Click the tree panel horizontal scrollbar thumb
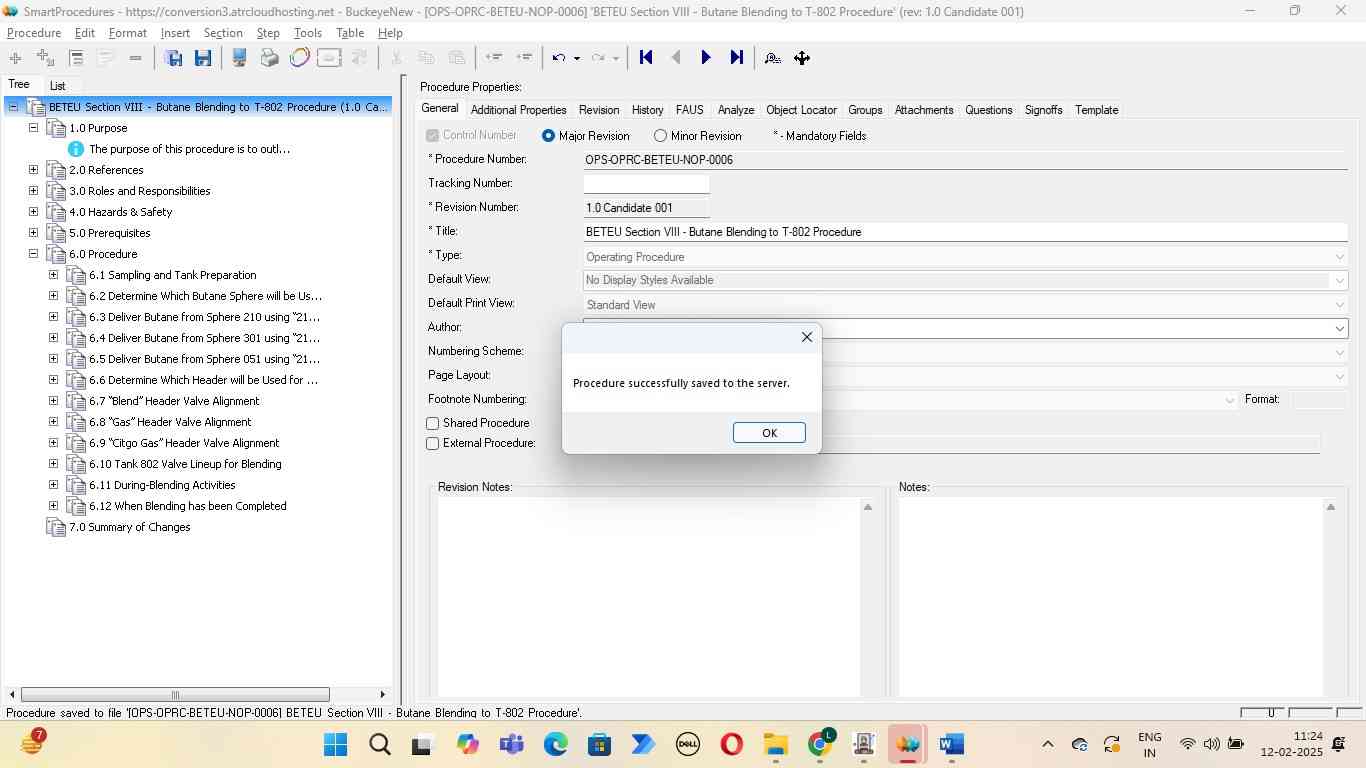1366x768 pixels. click(x=175, y=695)
